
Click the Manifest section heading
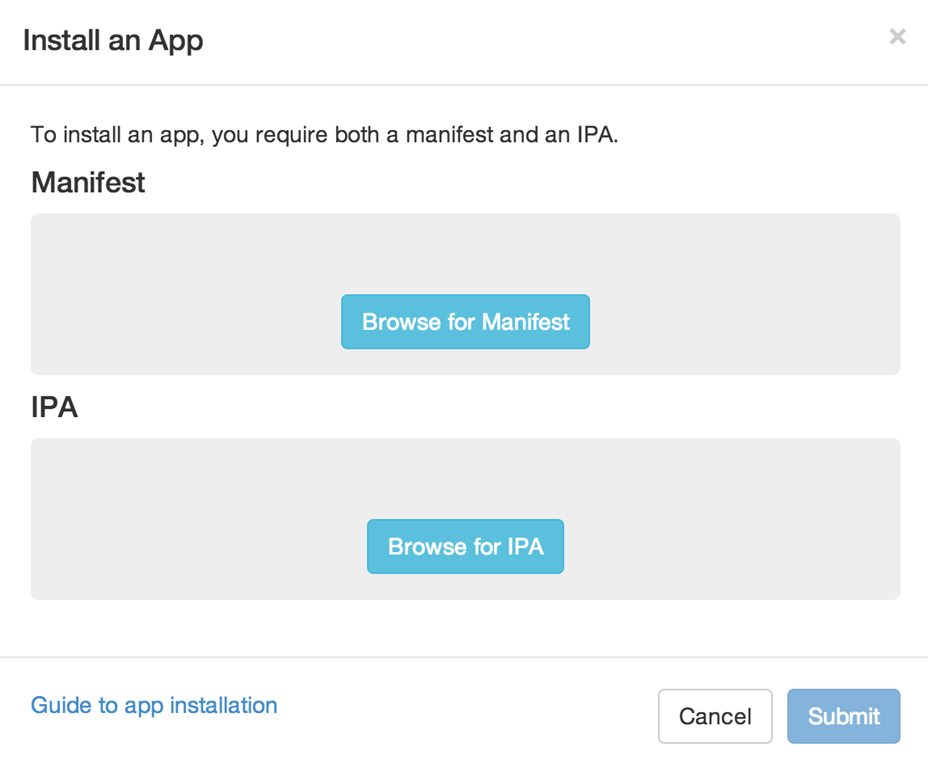pyautogui.click(x=88, y=182)
